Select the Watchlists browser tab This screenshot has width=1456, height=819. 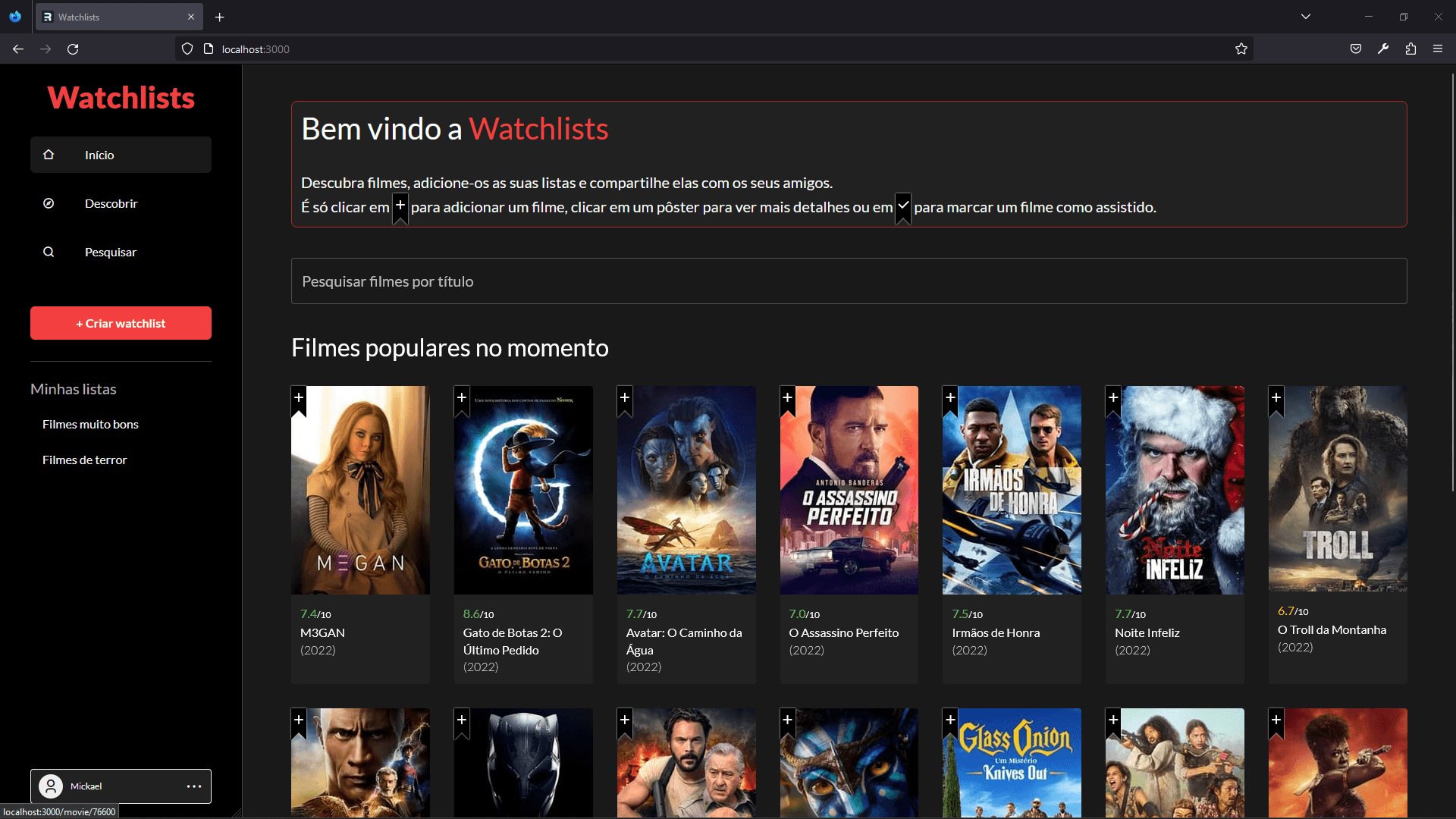118,17
